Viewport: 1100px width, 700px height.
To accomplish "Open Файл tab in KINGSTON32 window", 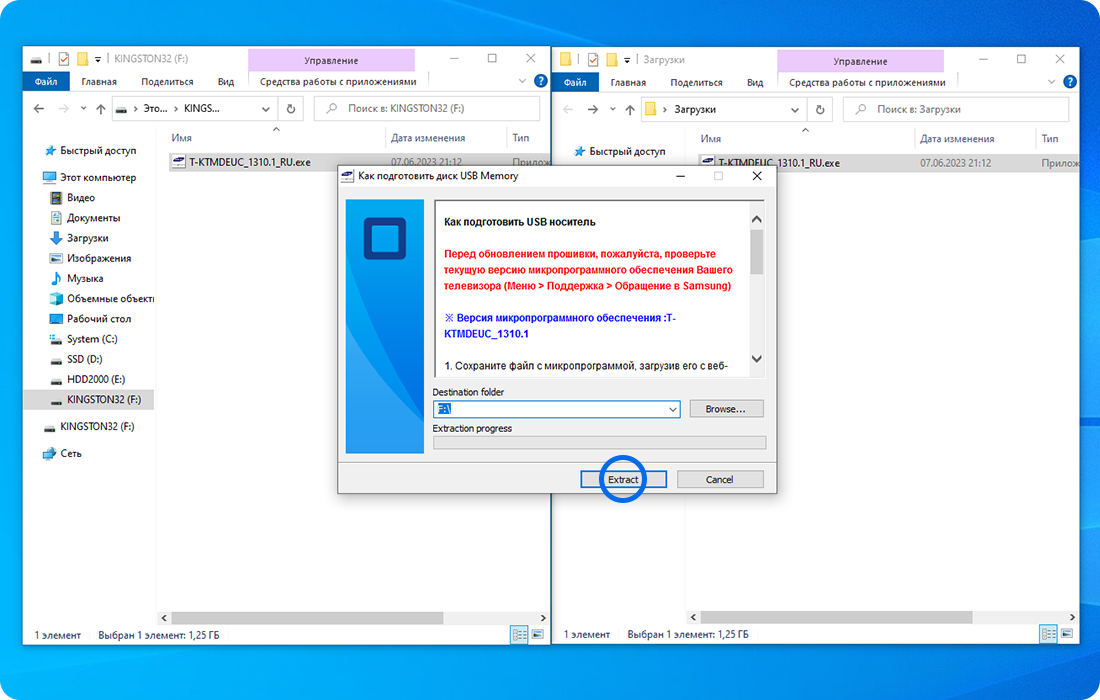I will click(x=46, y=82).
